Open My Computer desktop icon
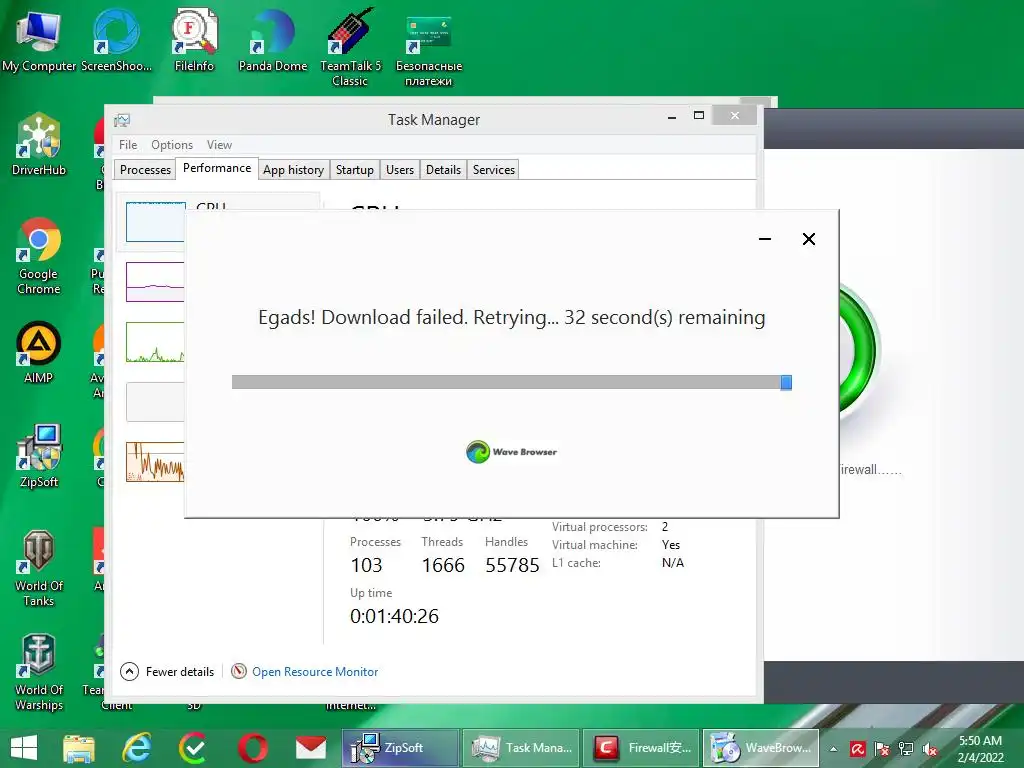The image size is (1024, 768). 39,40
